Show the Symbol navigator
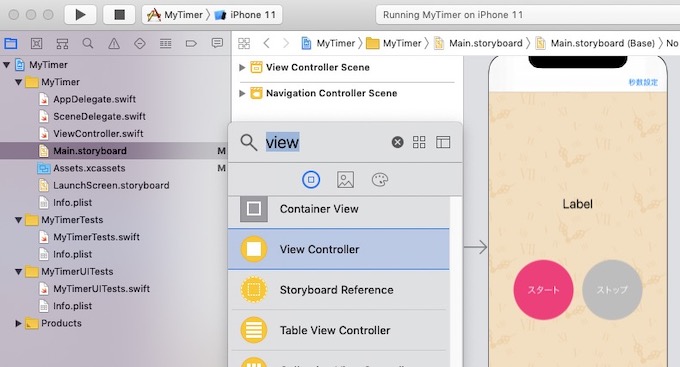 tap(62, 43)
